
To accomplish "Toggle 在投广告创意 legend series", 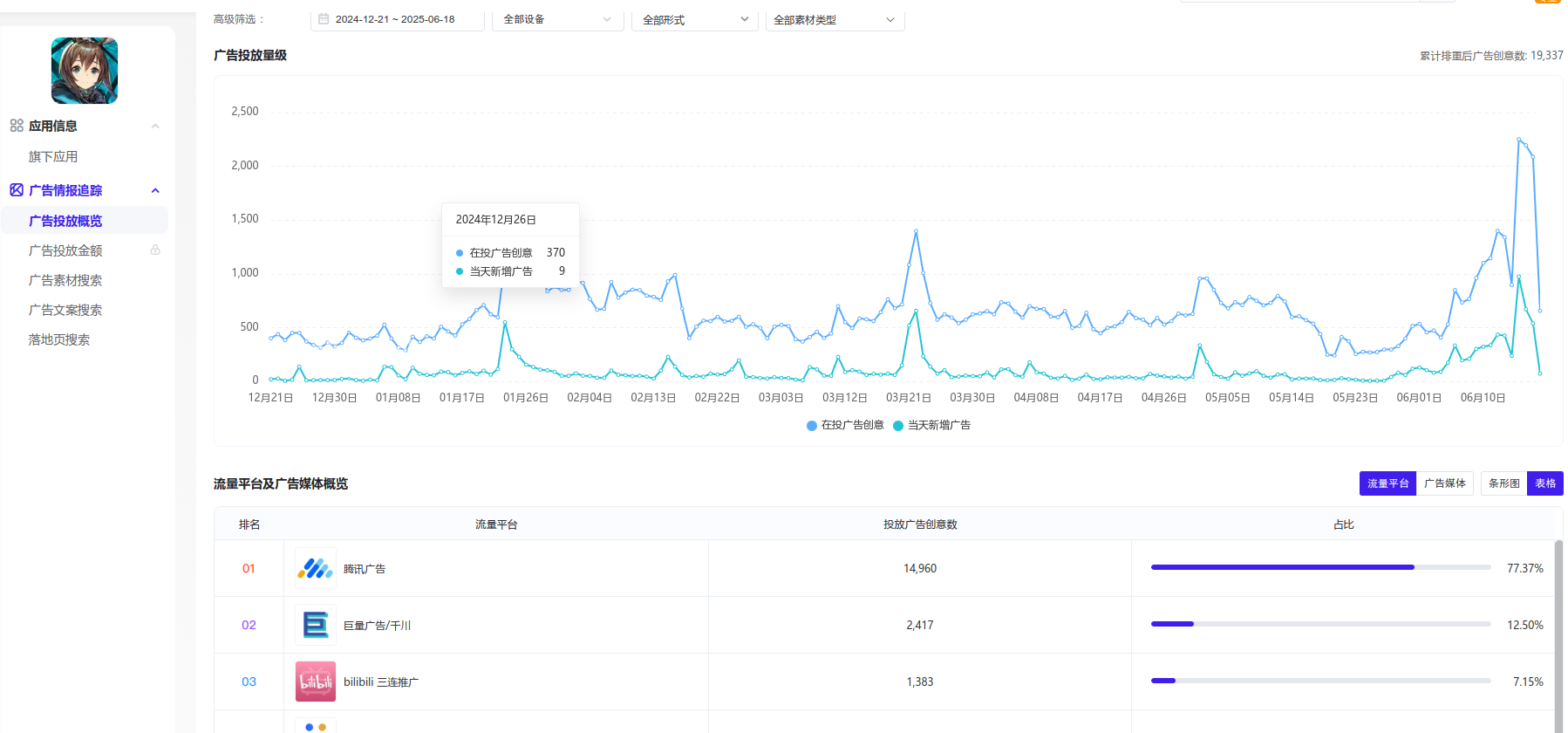I will coord(845,425).
